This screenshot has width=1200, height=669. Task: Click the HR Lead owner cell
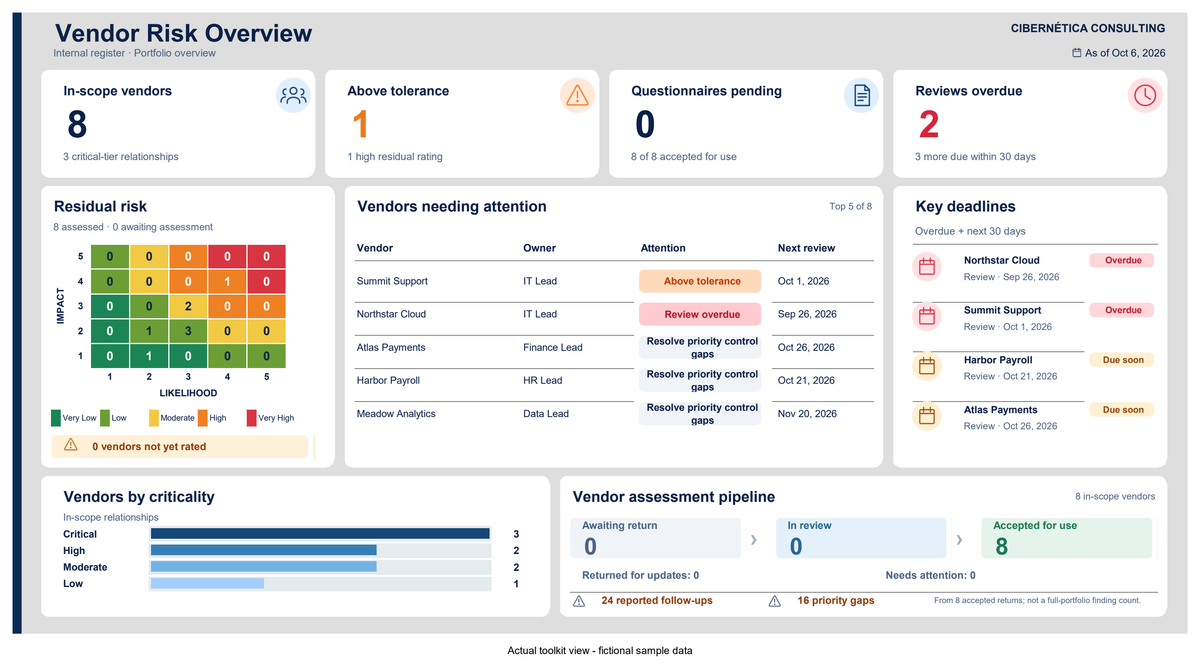pyautogui.click(x=543, y=380)
